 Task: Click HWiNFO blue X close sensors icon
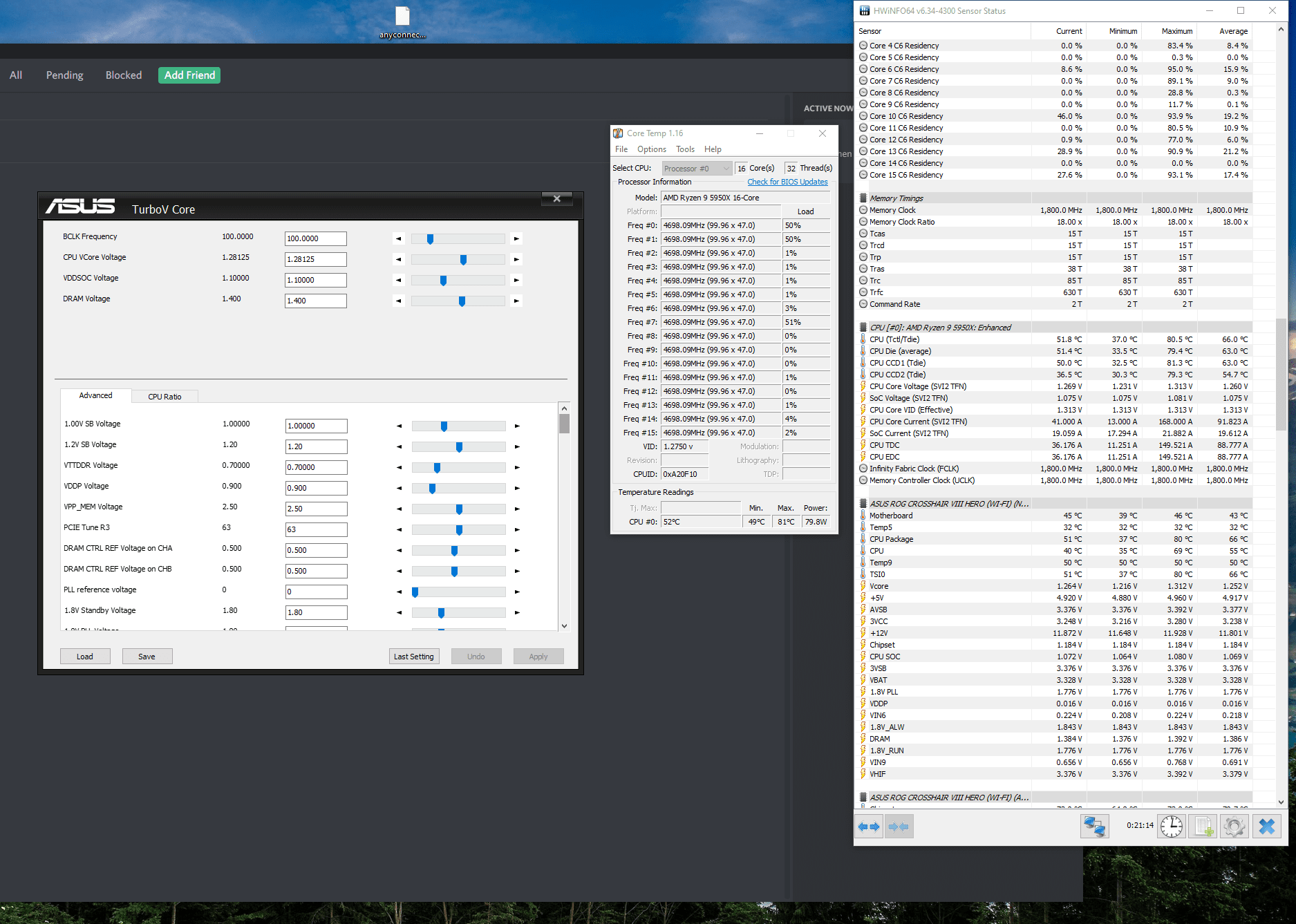tap(1267, 826)
